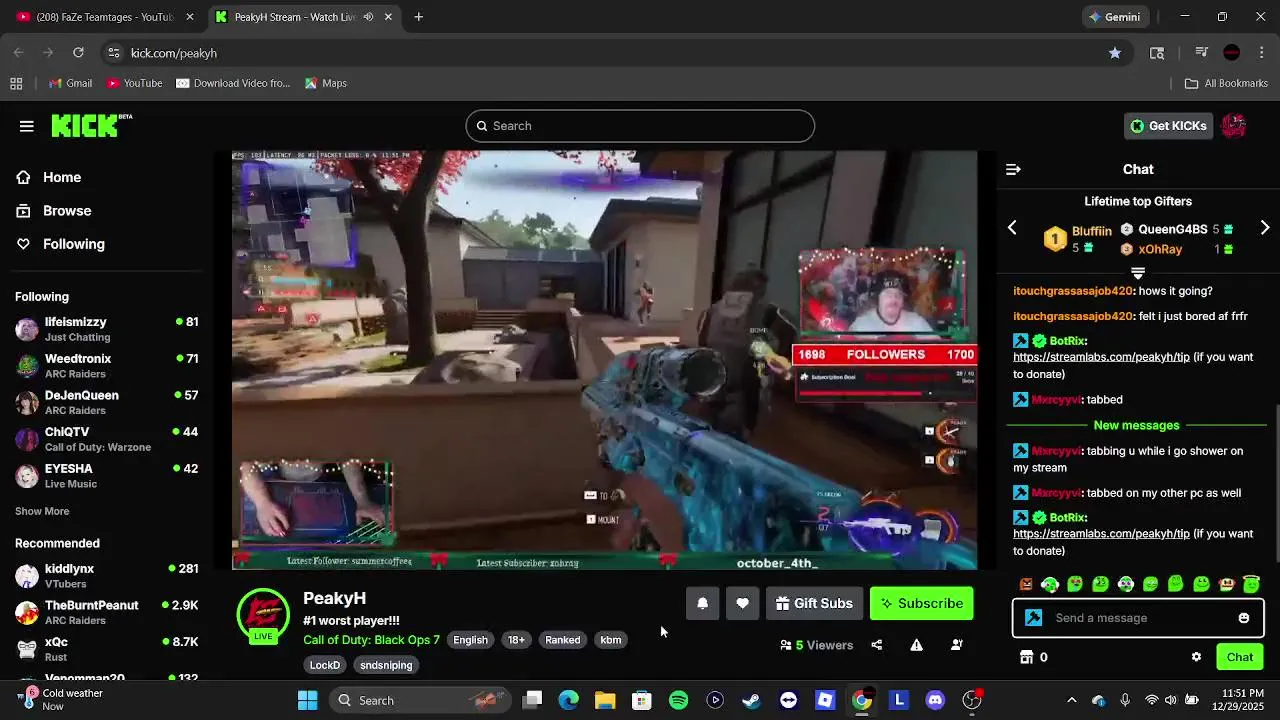Open the Kick hamburger sidebar menu
The height and width of the screenshot is (720, 1280).
coord(27,126)
